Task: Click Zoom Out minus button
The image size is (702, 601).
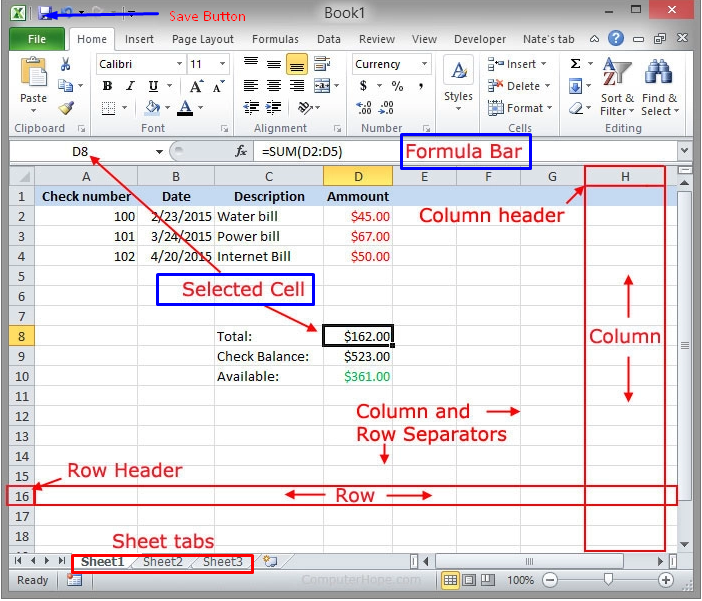Action: point(550,580)
